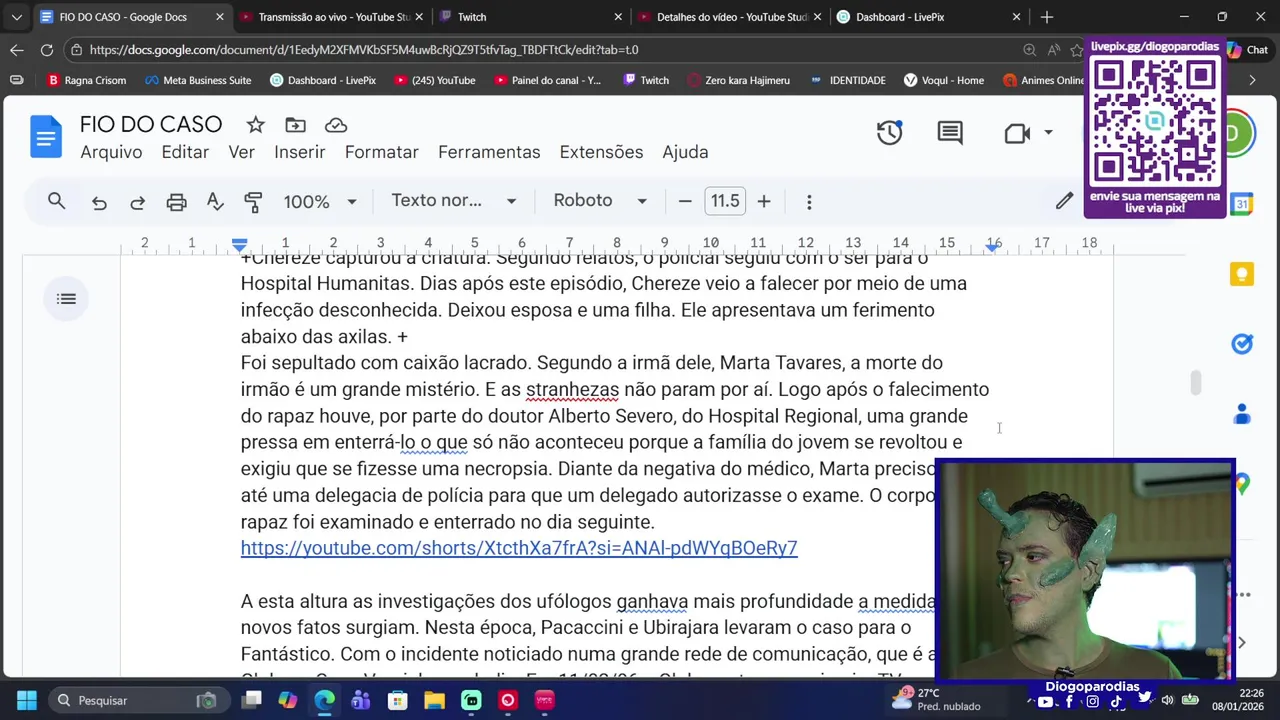Image resolution: width=1280 pixels, height=720 pixels.
Task: Open the Ajuda menu
Action: [x=685, y=152]
